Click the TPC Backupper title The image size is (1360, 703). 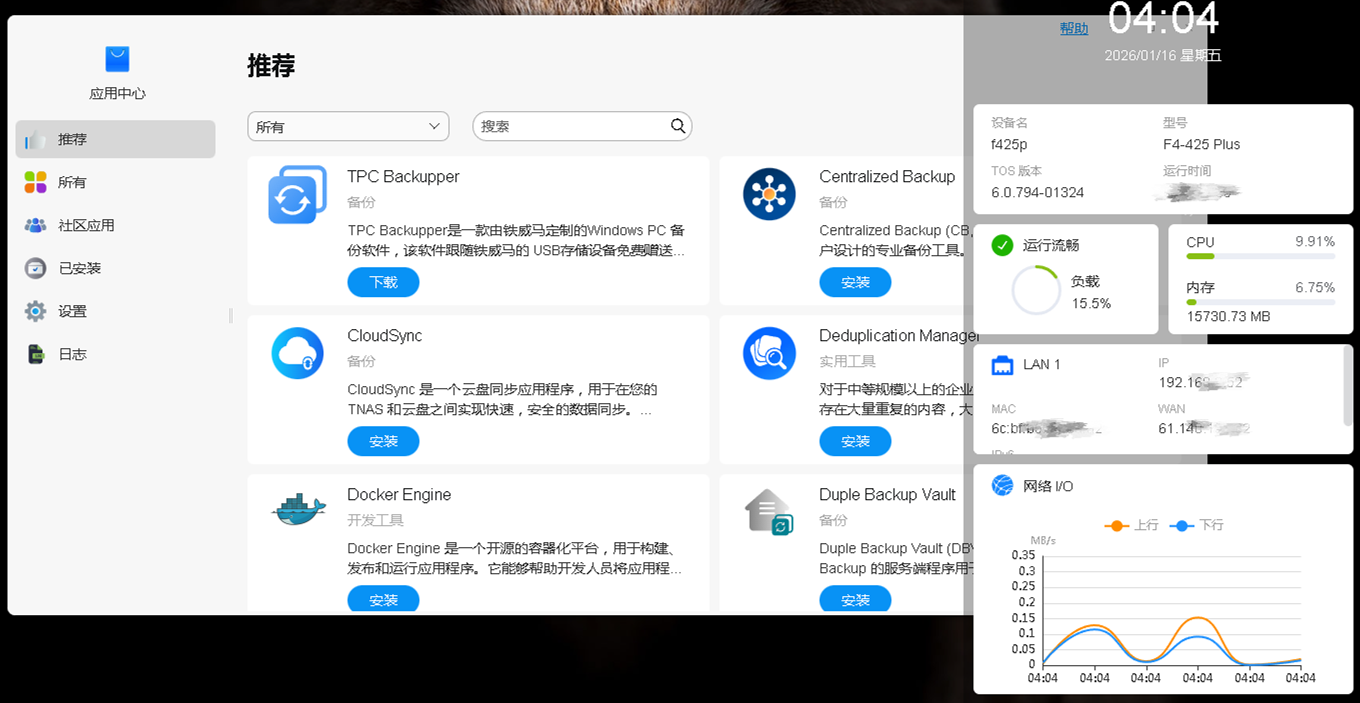click(403, 176)
